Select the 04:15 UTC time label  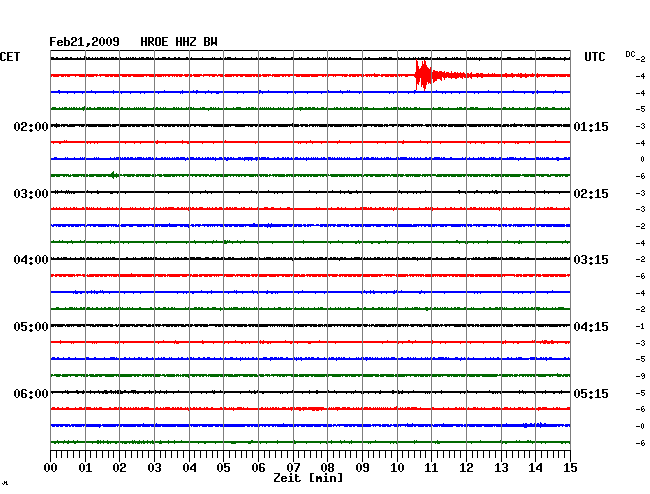click(591, 327)
